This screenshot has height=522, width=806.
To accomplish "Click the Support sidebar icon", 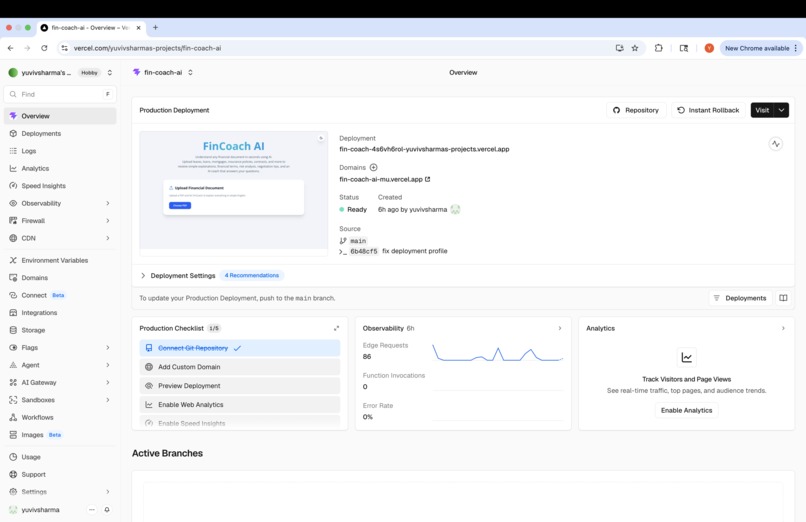I will (x=13, y=475).
